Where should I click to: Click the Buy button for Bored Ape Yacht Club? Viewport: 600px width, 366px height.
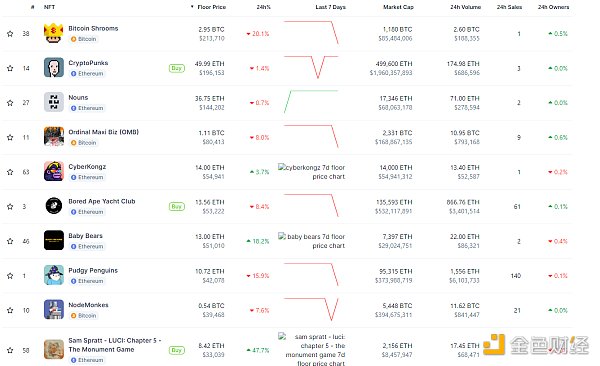point(176,206)
